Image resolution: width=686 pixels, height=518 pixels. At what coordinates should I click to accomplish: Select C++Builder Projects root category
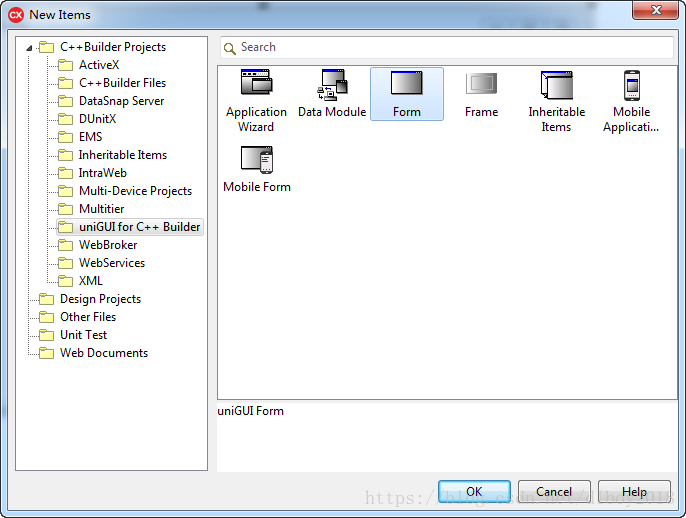(x=113, y=47)
